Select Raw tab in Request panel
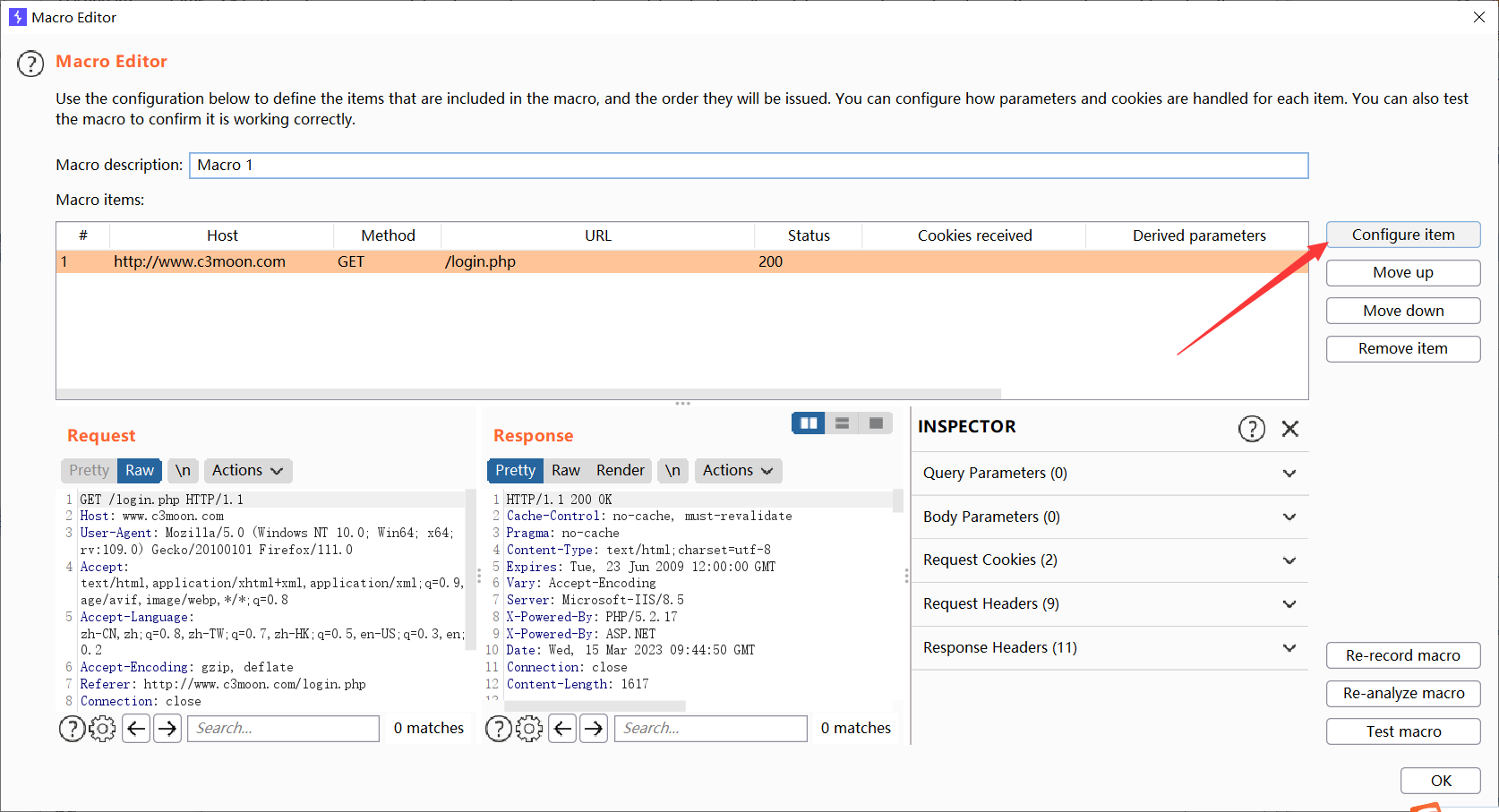The width and height of the screenshot is (1499, 812). 140,471
